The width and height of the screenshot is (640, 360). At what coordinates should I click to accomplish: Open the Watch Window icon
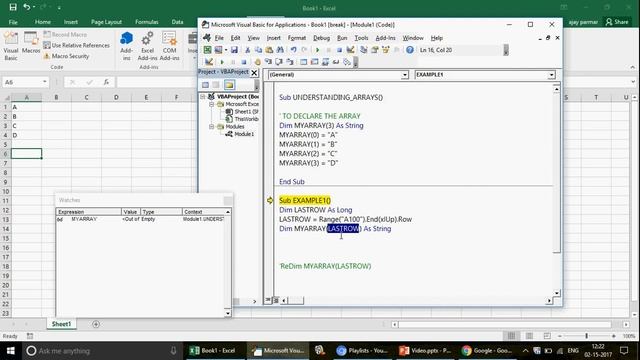click(x=325, y=62)
